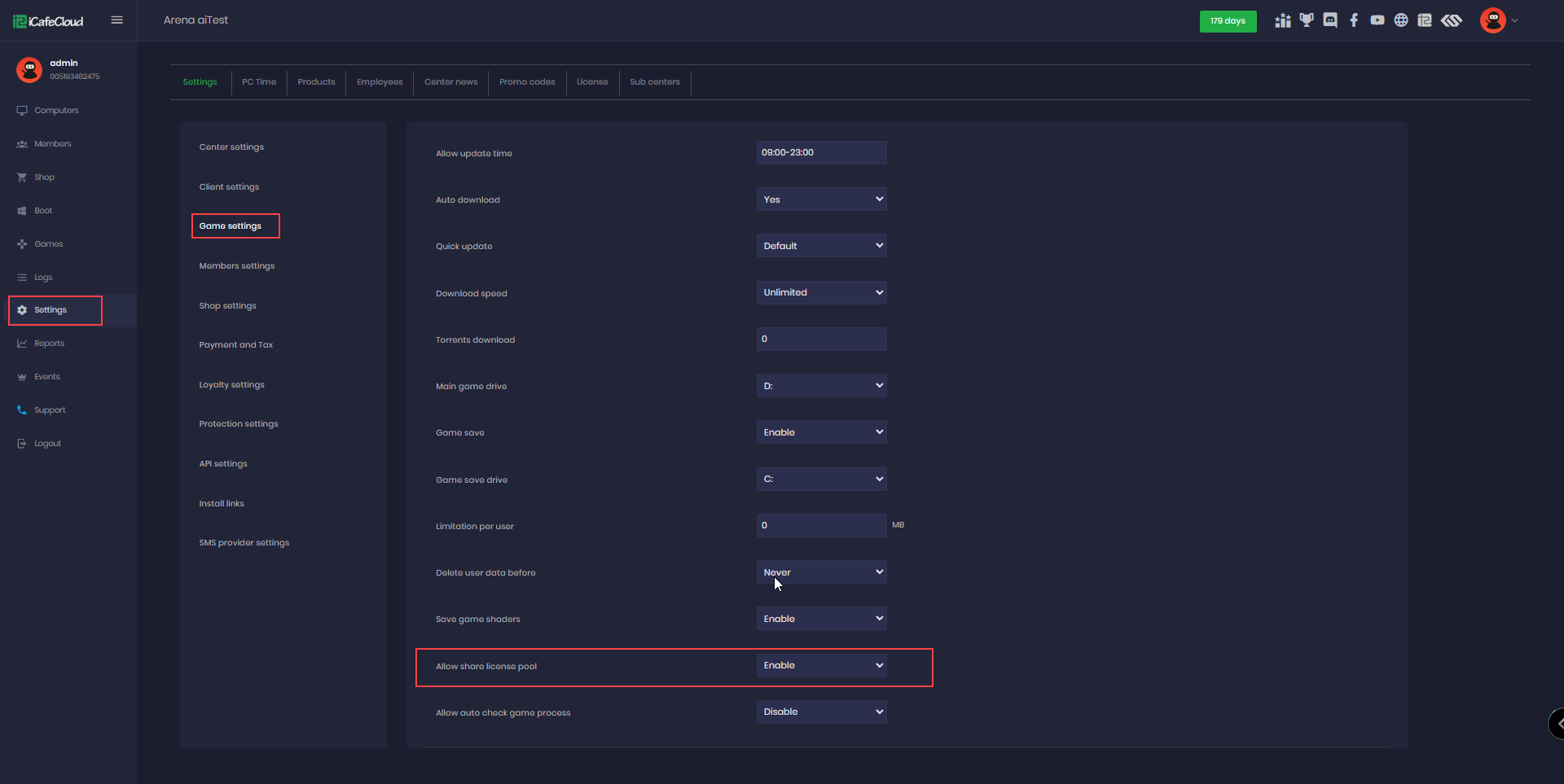Expand the Download speed dropdown

[821, 292]
